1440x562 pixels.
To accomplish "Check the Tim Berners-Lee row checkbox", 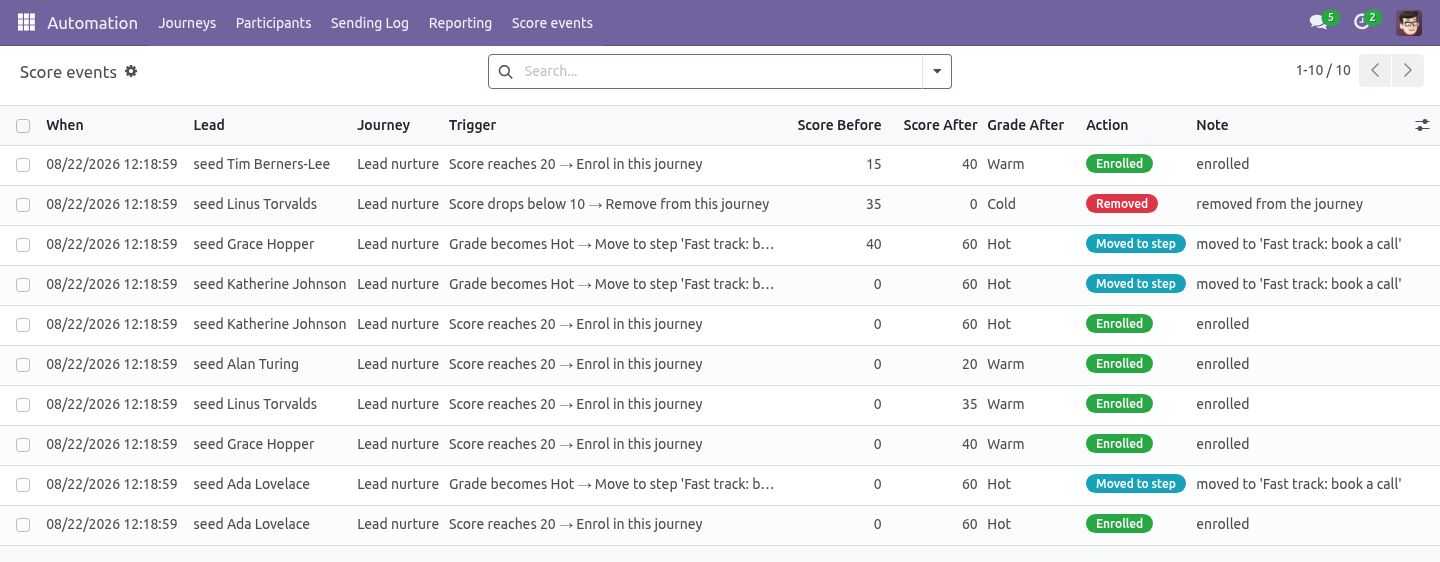I will pyautogui.click(x=23, y=165).
